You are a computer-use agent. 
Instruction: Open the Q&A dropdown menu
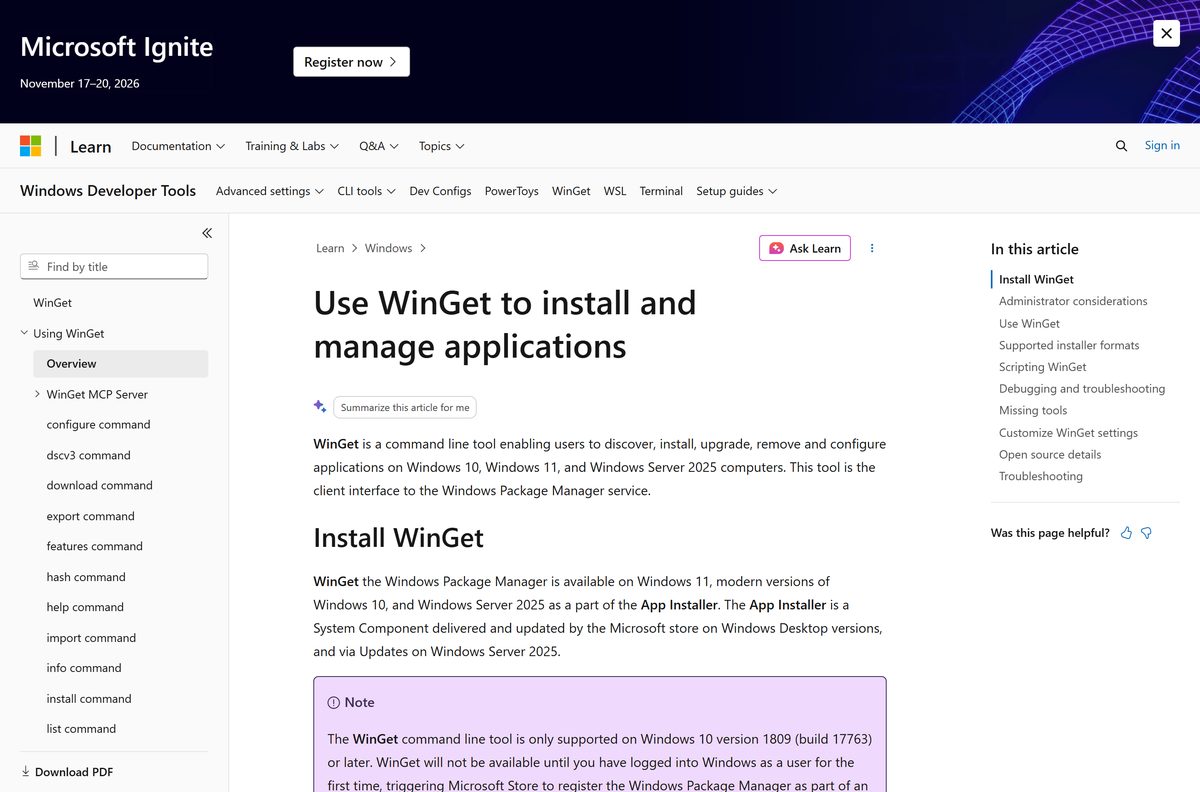click(379, 146)
